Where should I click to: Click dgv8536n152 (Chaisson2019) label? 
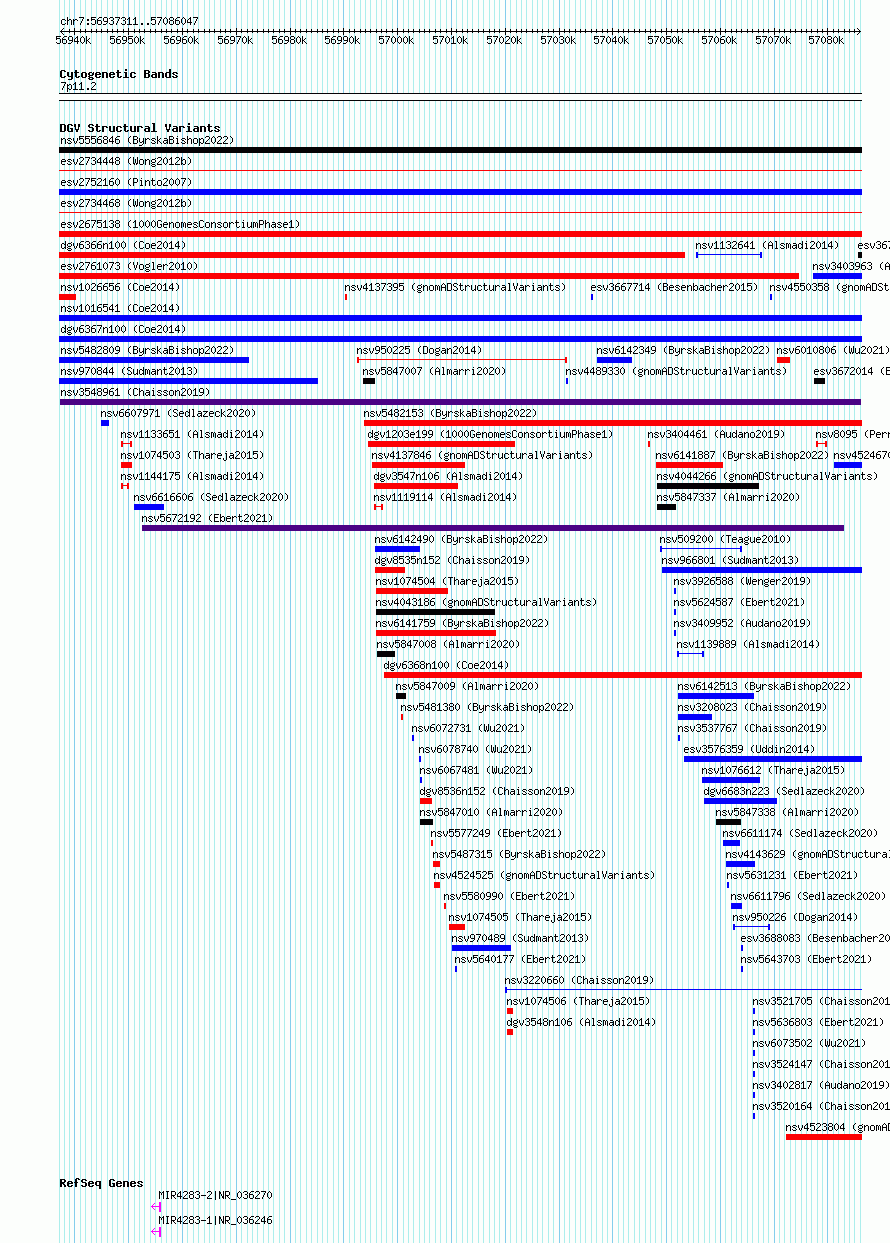(x=497, y=791)
